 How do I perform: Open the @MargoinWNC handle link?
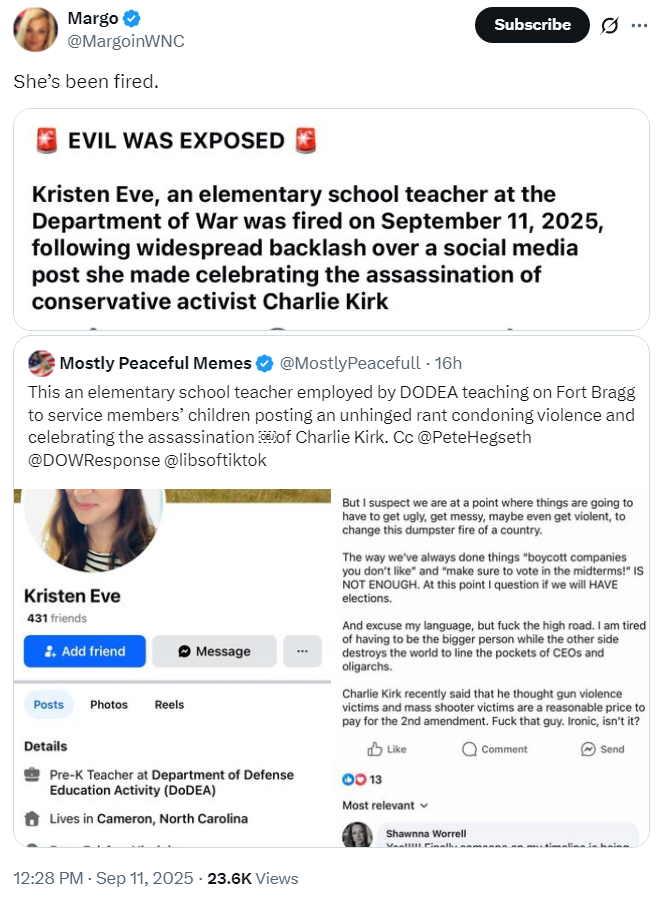point(126,41)
